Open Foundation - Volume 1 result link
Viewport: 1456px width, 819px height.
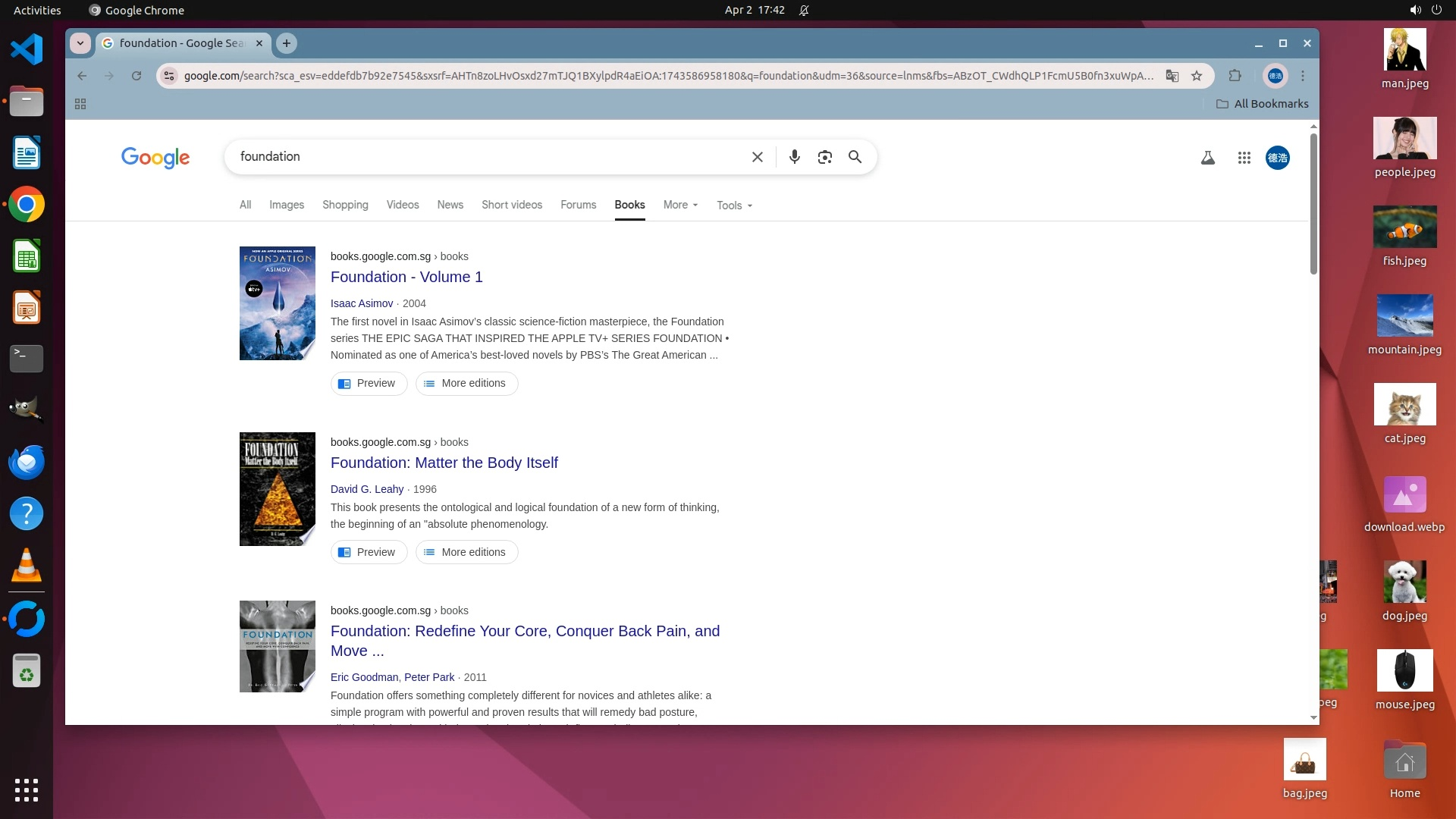pos(406,277)
